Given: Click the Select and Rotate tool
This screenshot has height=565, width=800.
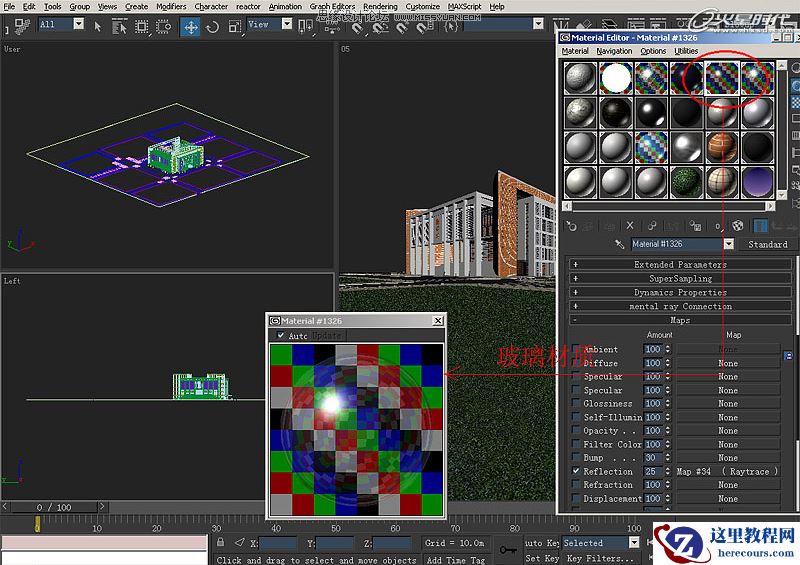Looking at the screenshot, I should click(212, 26).
